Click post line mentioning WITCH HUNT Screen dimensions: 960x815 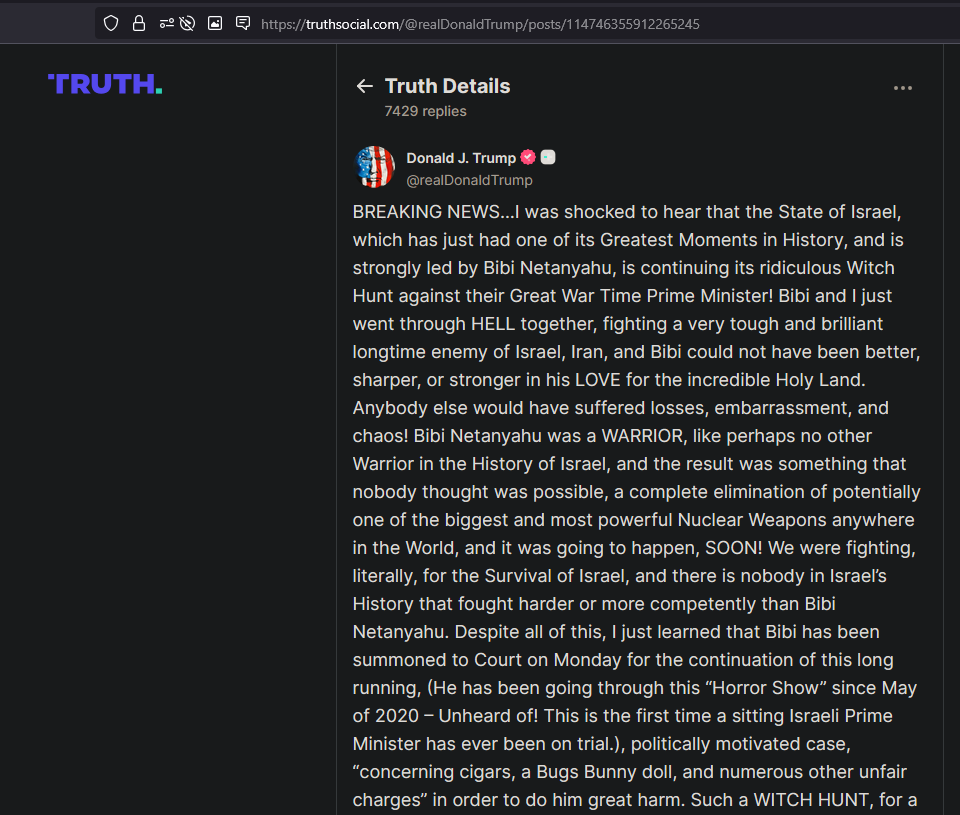(635, 800)
